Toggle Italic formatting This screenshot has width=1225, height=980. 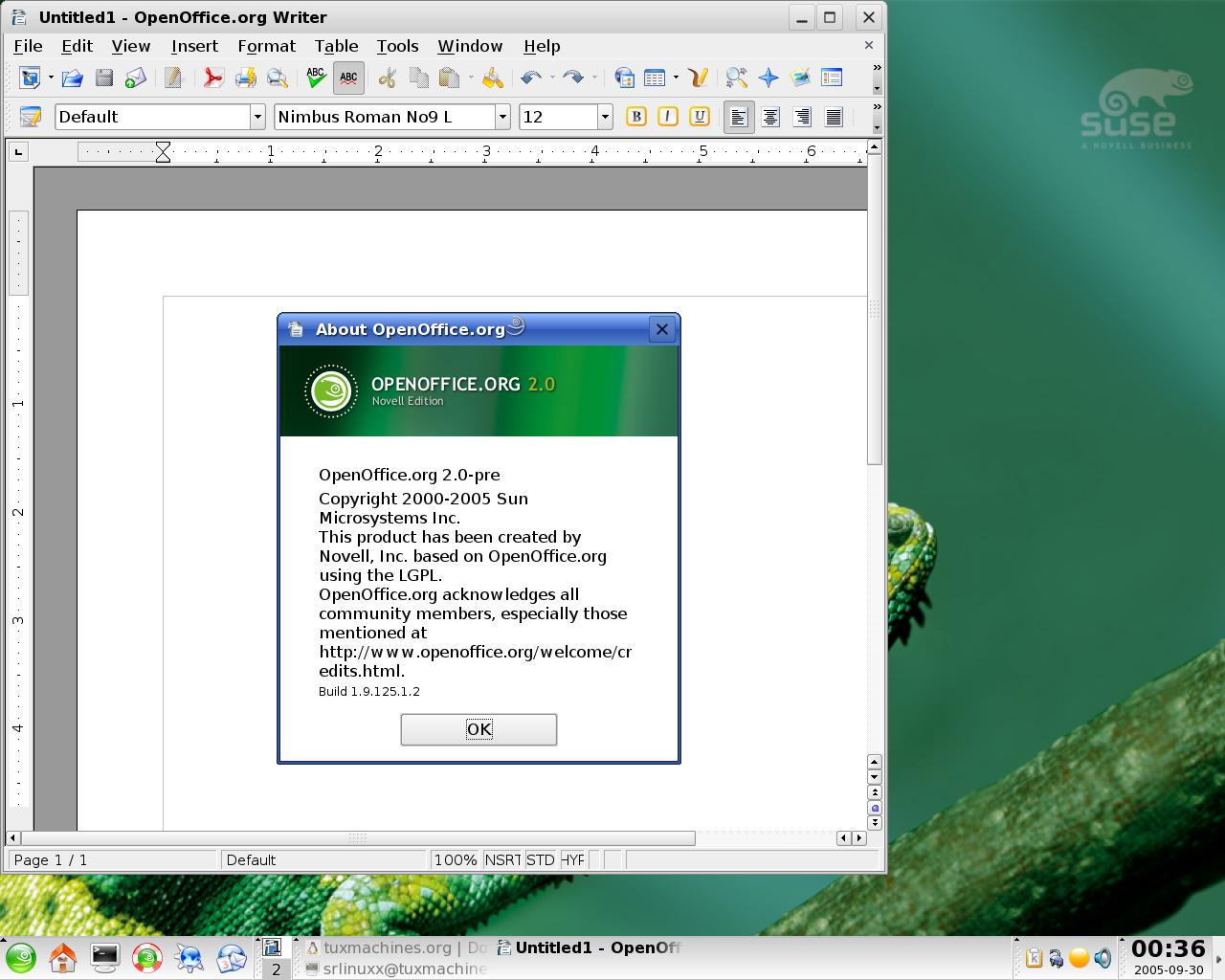point(667,117)
